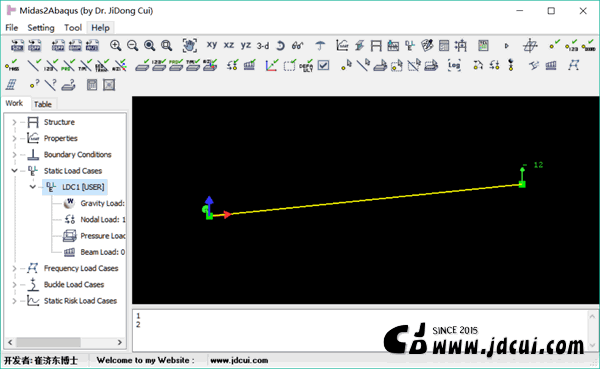This screenshot has width=600, height=369.
Task: Expand the Frequency Load Cases node
Action: pyautogui.click(x=14, y=268)
